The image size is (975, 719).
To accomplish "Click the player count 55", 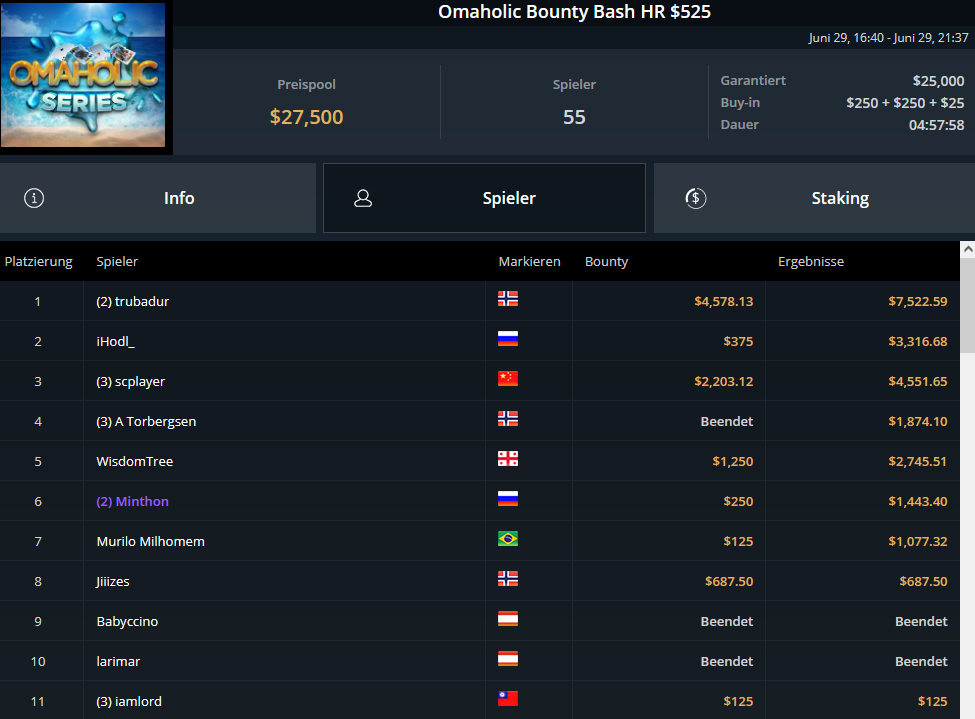I will click(574, 117).
